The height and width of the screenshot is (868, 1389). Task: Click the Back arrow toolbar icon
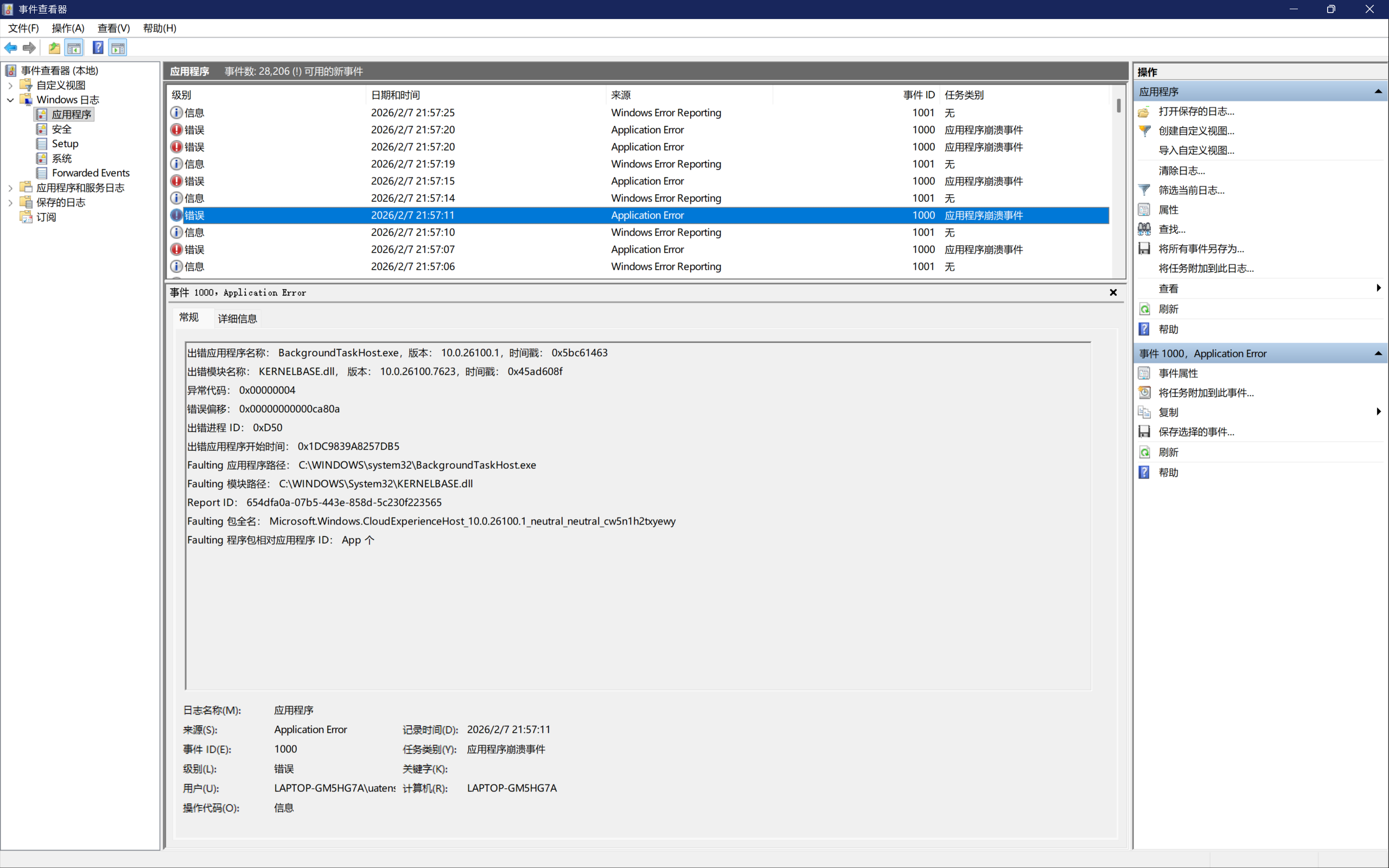click(x=11, y=48)
